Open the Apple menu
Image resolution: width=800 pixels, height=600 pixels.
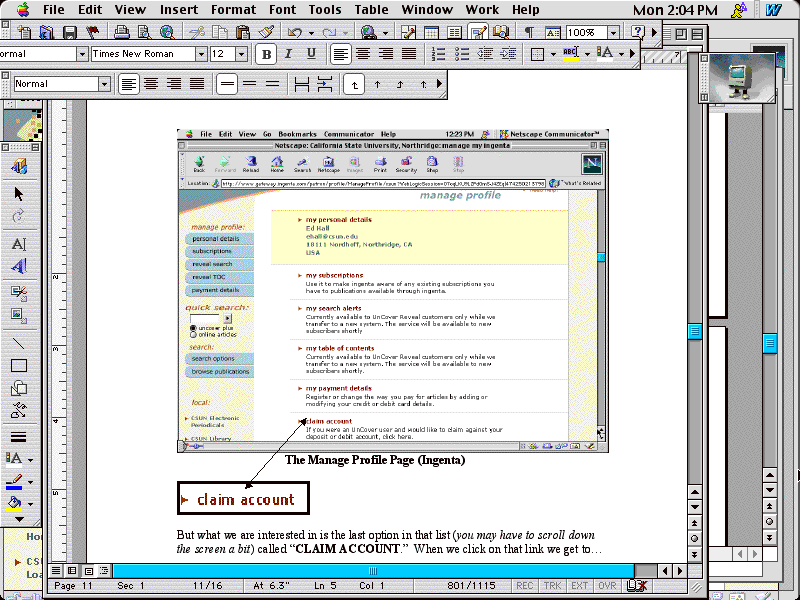23,9
